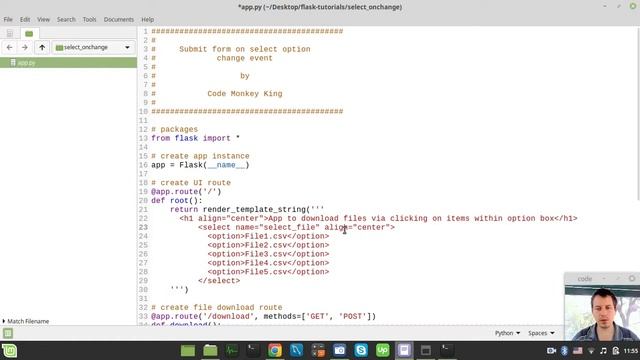Open the music note sound tray icon
640x360 pixels.
tap(603, 351)
